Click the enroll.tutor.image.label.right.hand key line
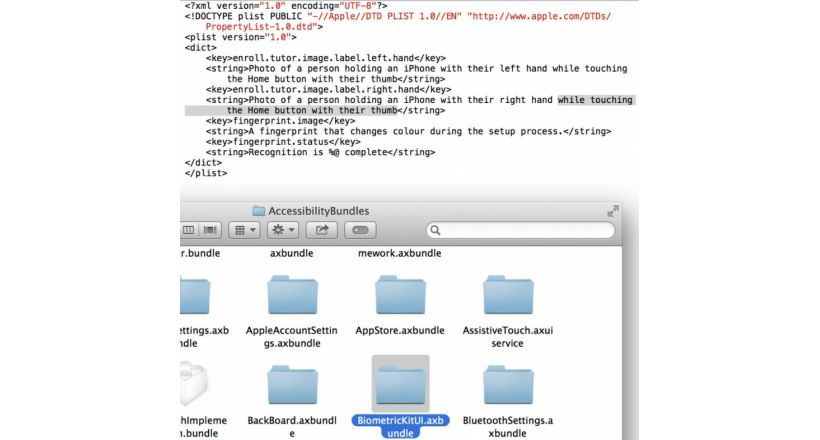Viewport: 820px width, 440px height. [328, 89]
